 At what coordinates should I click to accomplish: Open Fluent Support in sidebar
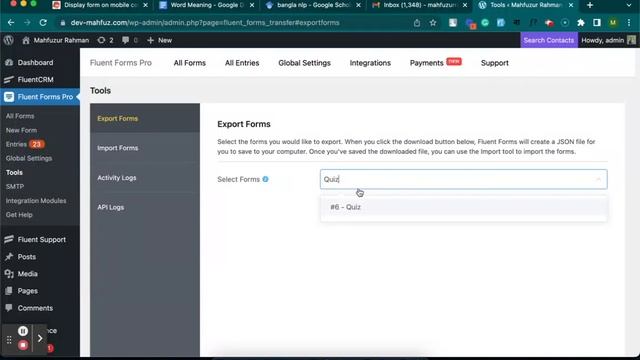tap(40, 240)
